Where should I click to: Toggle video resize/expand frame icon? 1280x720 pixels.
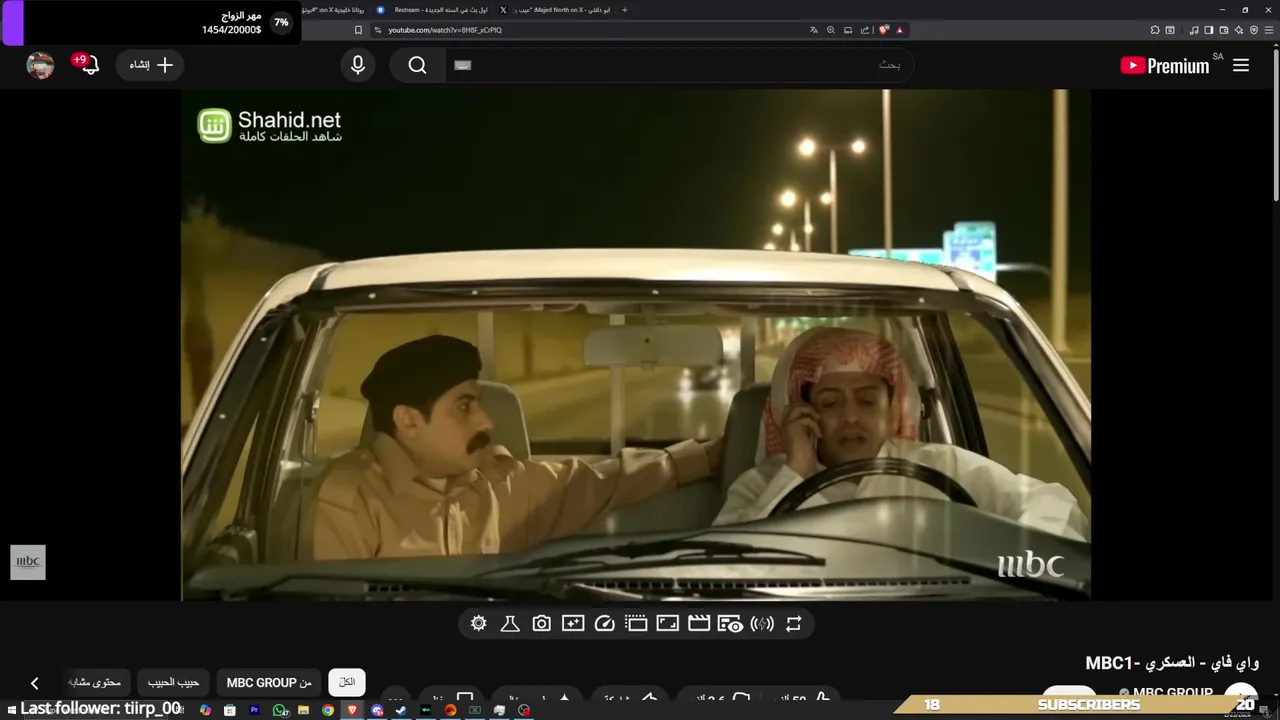(668, 624)
